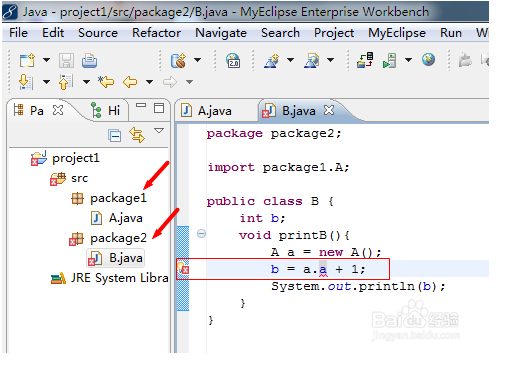Viewport: 506px width, 373px height.
Task: Click the 'package package2;' line
Action: [x=274, y=133]
